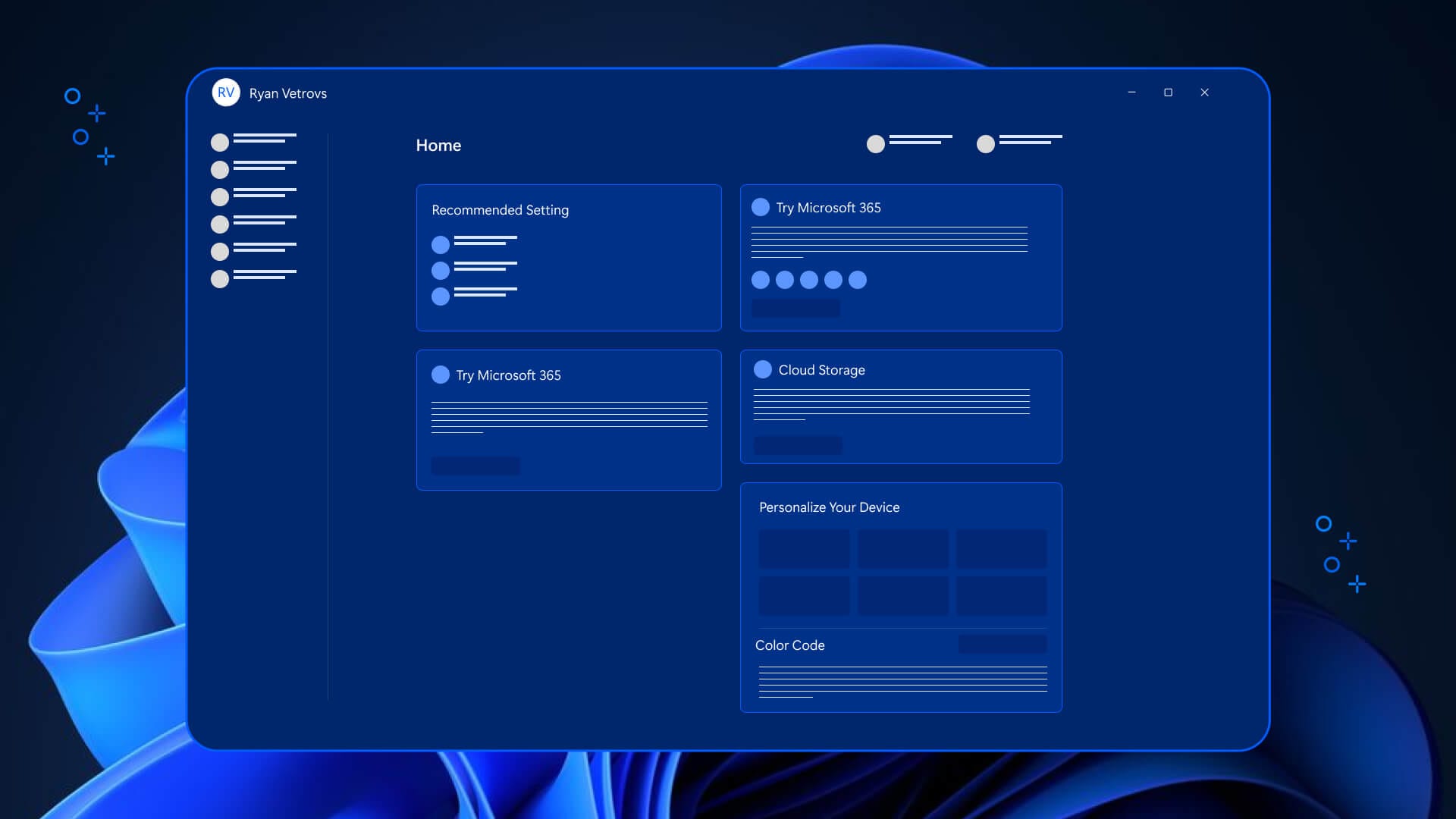Screen dimensions: 1456x819
Task: Click last app circle in Microsoft 365 row
Action: pyautogui.click(x=858, y=280)
